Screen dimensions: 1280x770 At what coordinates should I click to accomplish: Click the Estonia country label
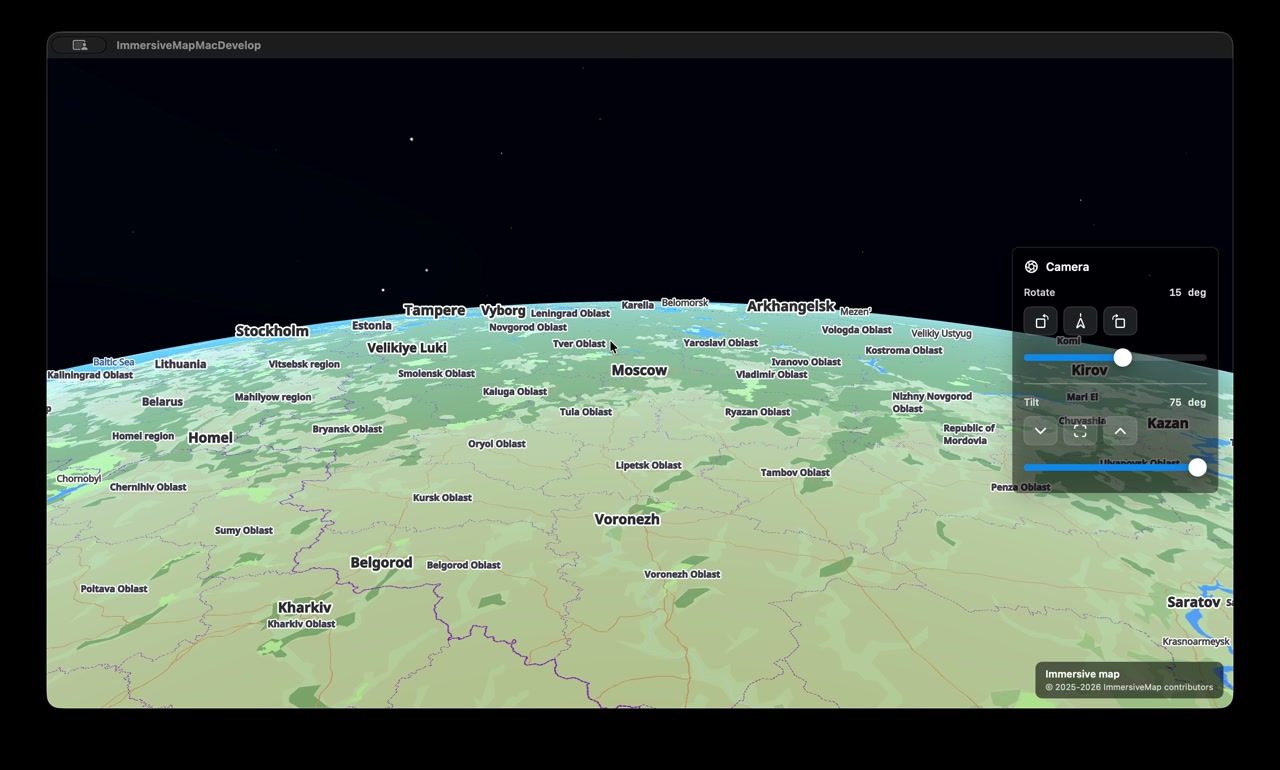coord(372,326)
